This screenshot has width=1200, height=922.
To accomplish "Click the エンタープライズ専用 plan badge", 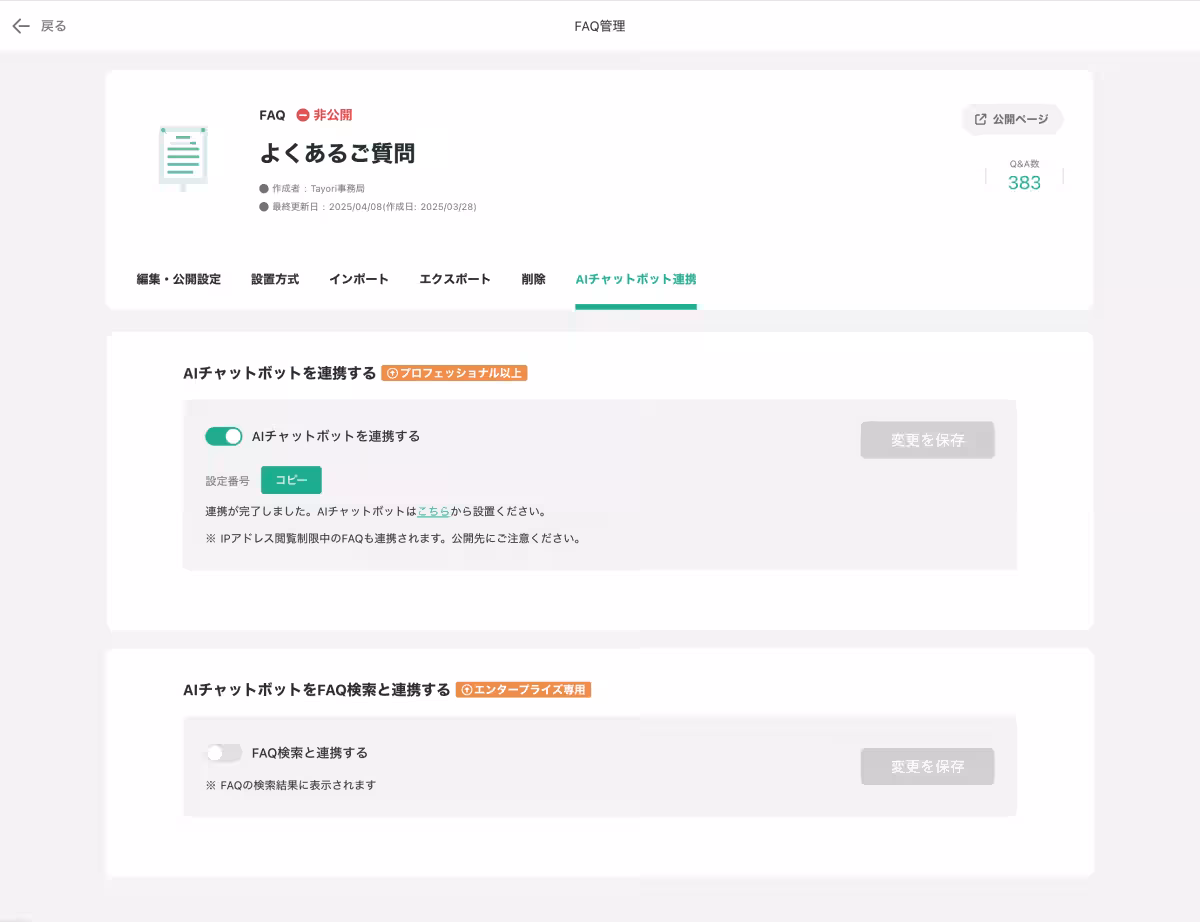I will [523, 689].
